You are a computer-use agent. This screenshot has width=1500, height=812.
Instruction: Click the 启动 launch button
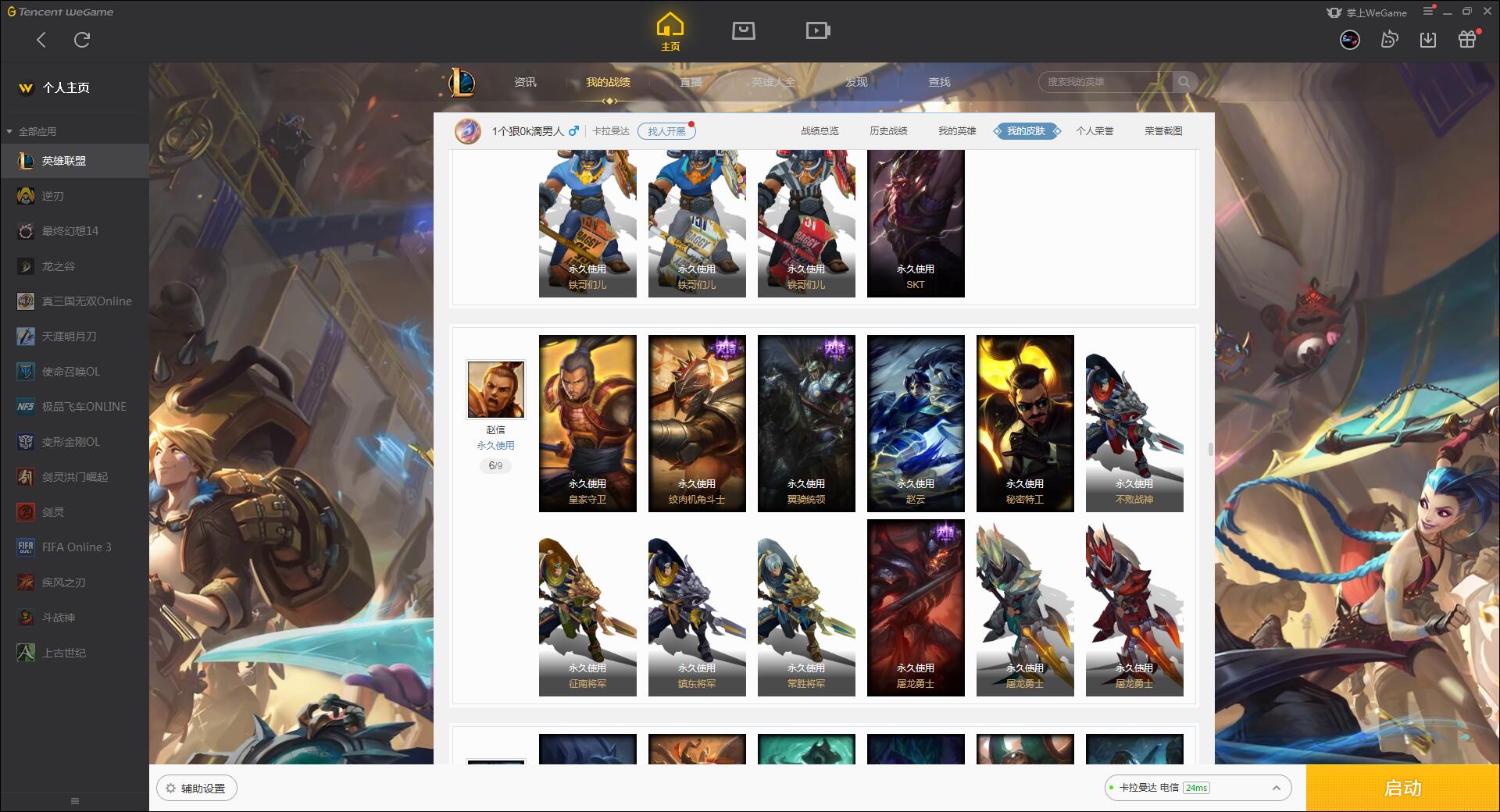1402,788
